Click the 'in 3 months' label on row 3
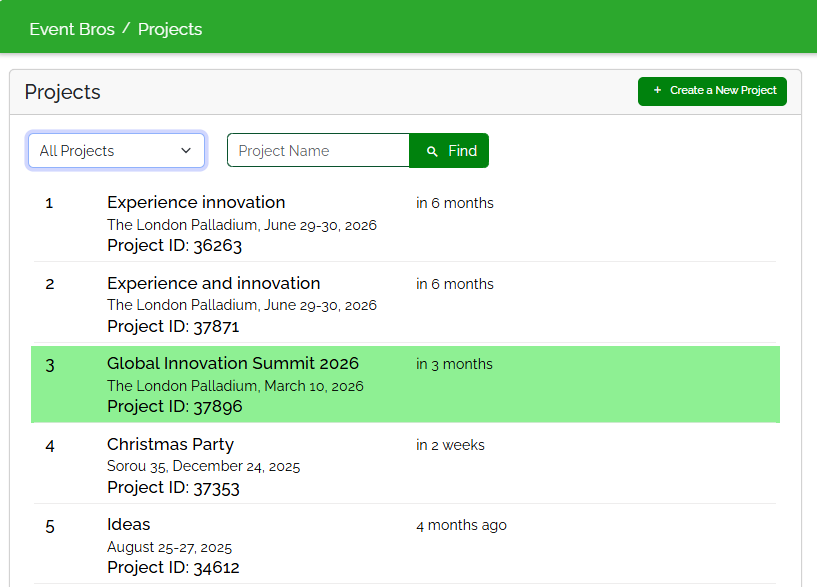This screenshot has width=817, height=587. click(x=454, y=365)
